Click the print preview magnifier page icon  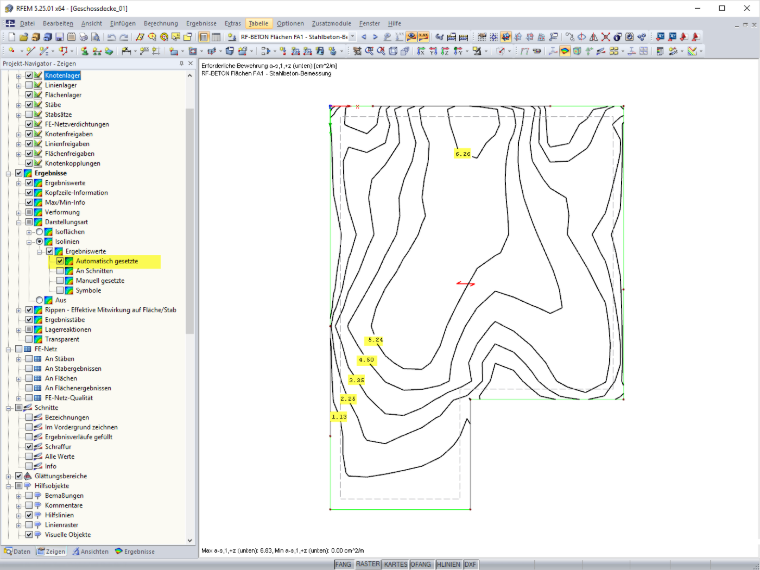(x=95, y=37)
